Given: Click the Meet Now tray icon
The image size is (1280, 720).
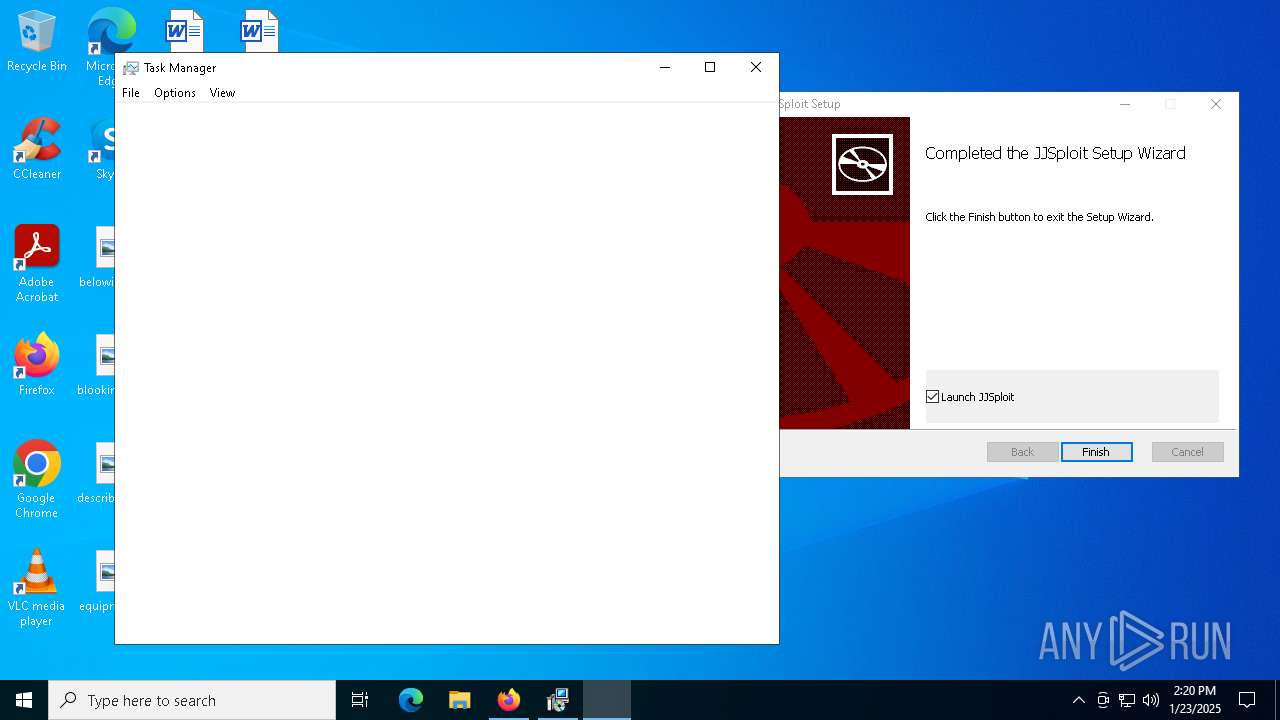Looking at the screenshot, I should click(x=1103, y=700).
